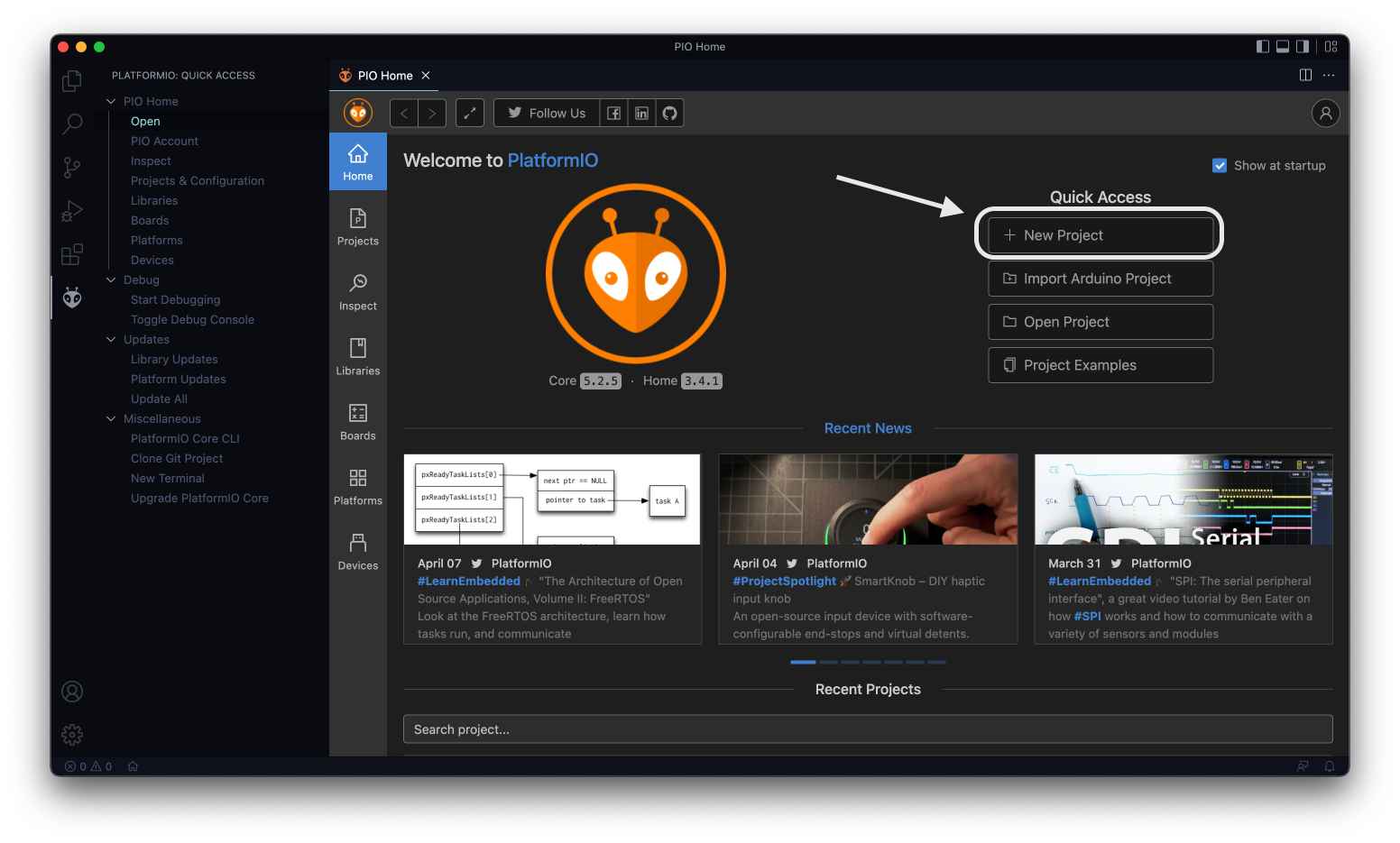
Task: Open the PlatformIO link in welcome heading
Action: click(x=553, y=160)
